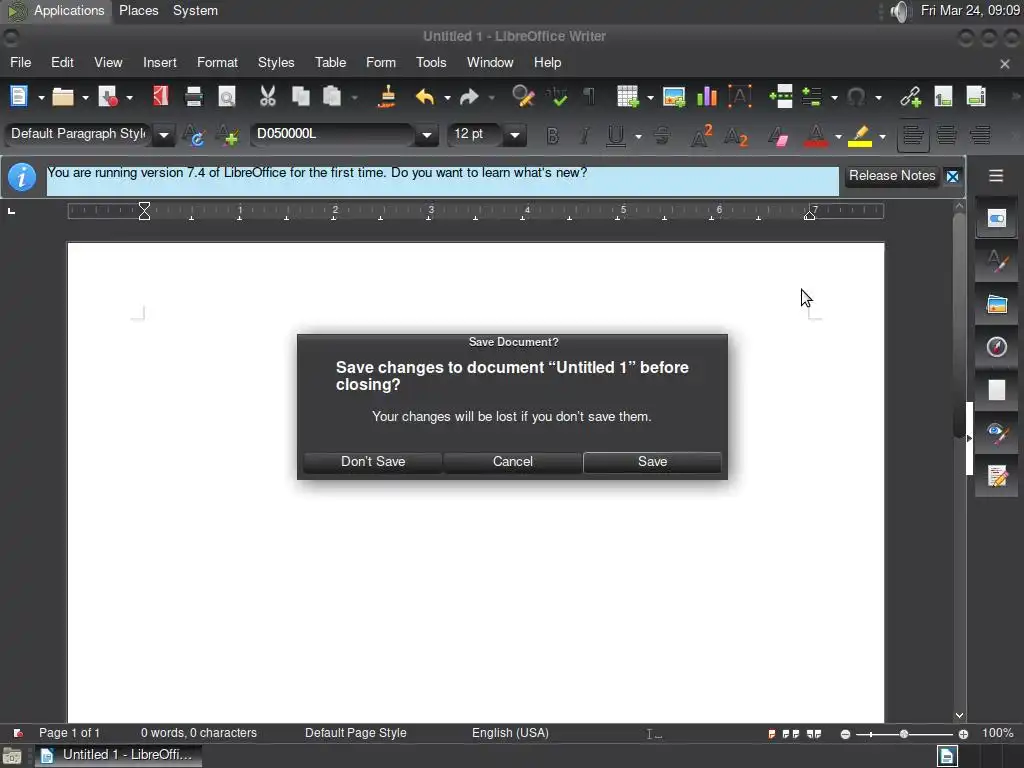
Task: Toggle Formatting Marks pilcrow icon
Action: (x=589, y=97)
